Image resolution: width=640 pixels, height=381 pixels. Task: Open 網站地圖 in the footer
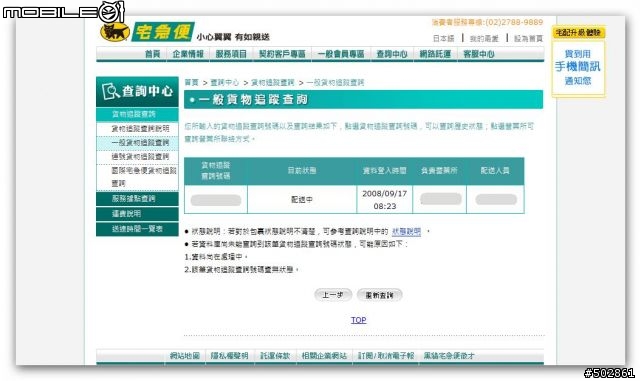pyautogui.click(x=184, y=356)
